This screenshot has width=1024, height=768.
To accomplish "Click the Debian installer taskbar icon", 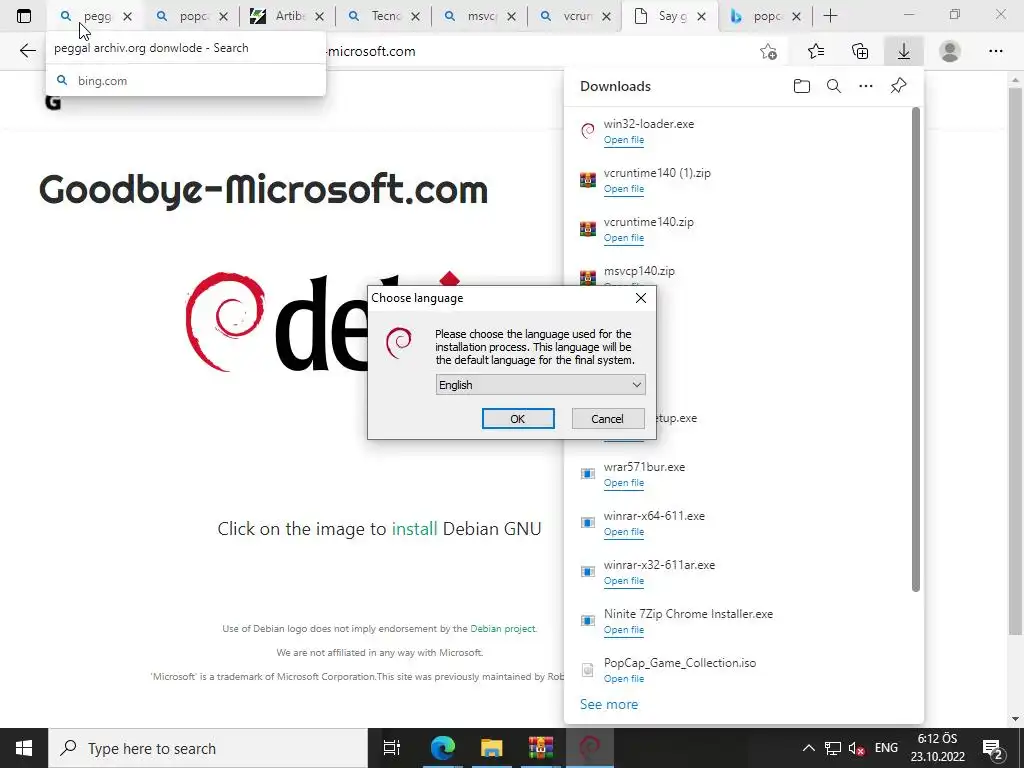I will (590, 748).
